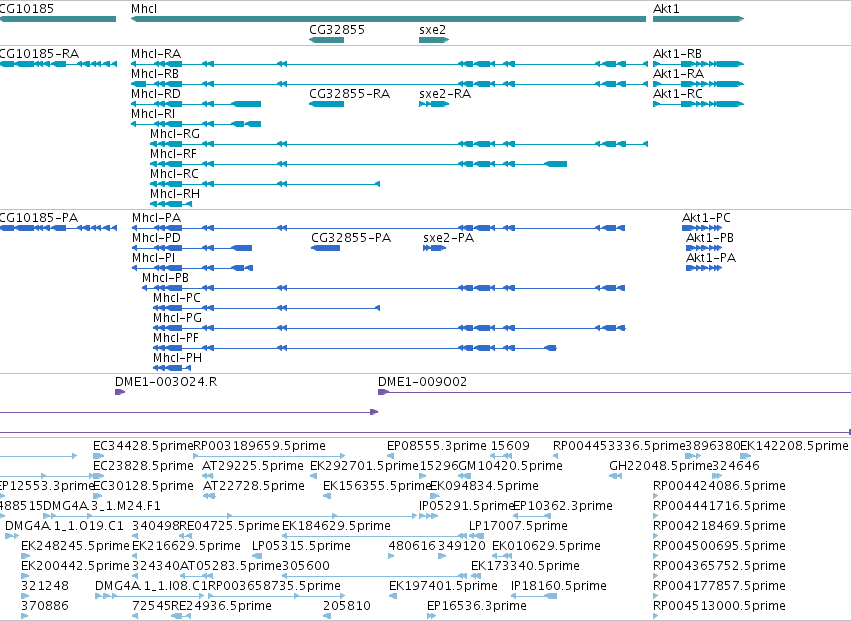
Task: Open EST entry EK216629.5prime
Action: click(186, 546)
